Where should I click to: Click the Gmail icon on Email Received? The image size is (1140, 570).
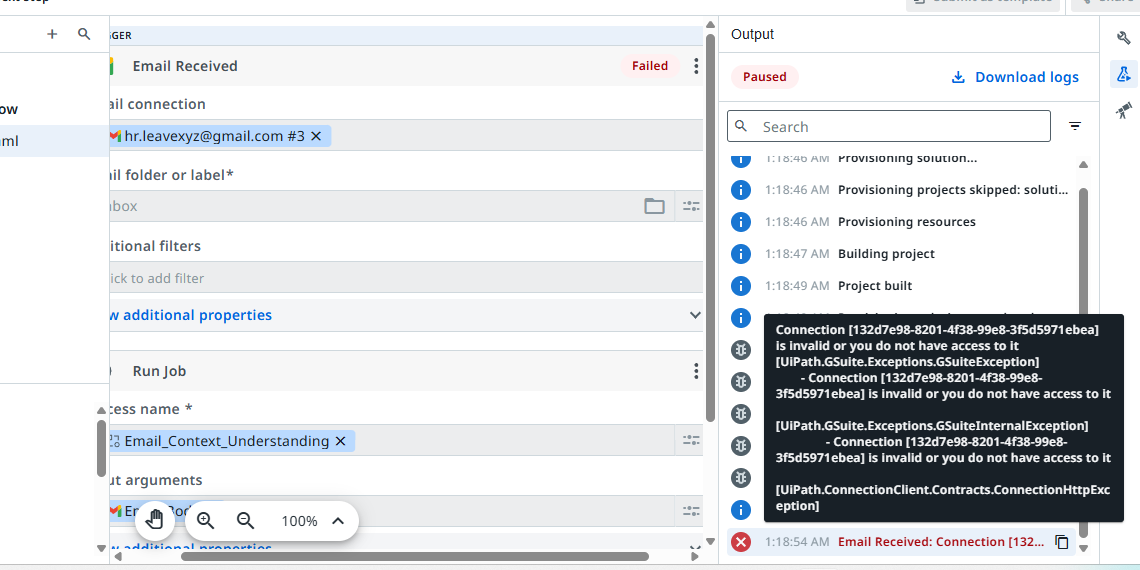tap(112, 66)
